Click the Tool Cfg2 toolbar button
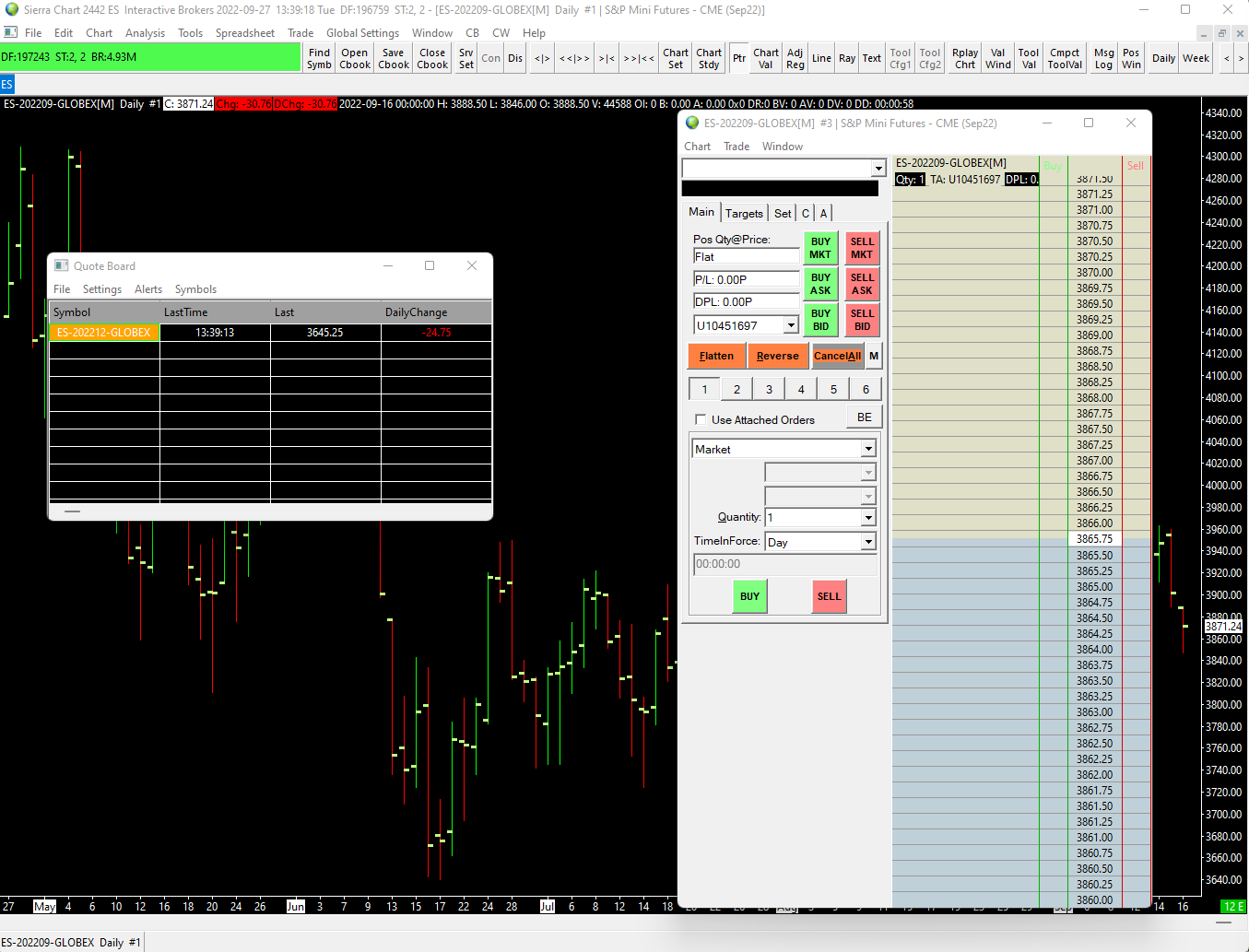Image resolution: width=1249 pixels, height=952 pixels. point(930,58)
